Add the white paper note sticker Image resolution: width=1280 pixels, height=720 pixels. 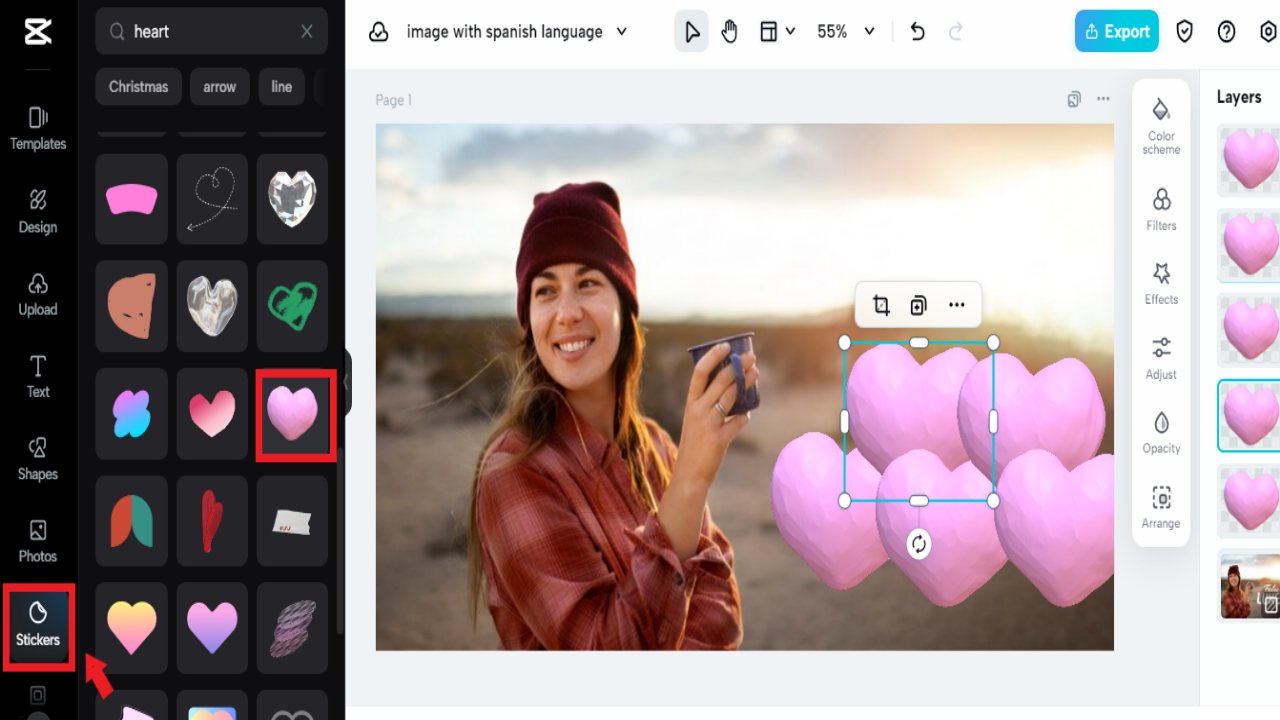point(292,521)
